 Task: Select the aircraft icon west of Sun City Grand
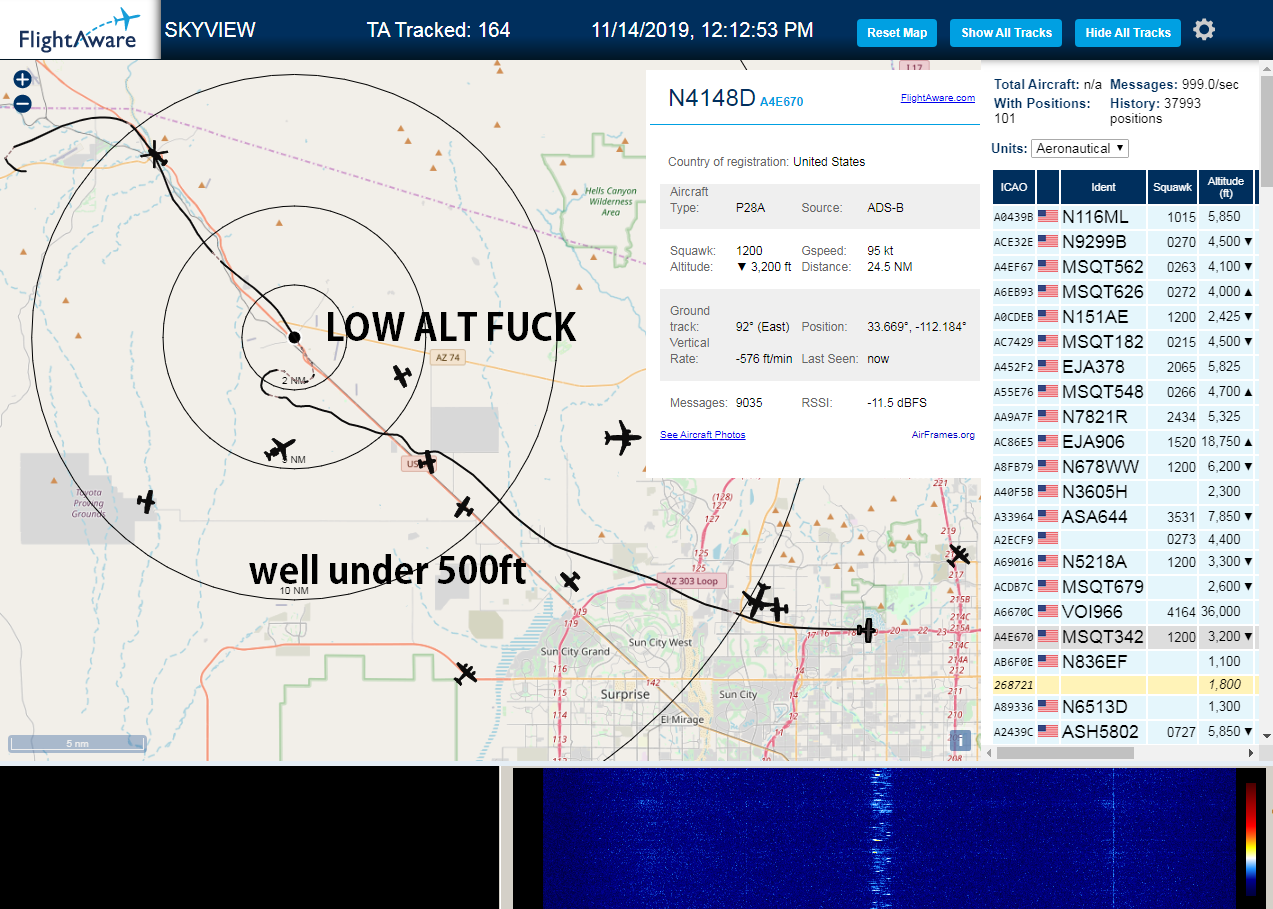(466, 673)
